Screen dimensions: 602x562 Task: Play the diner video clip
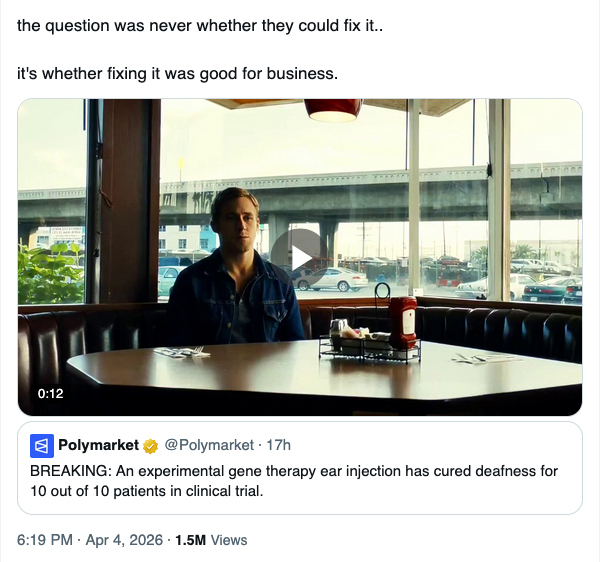tap(300, 257)
